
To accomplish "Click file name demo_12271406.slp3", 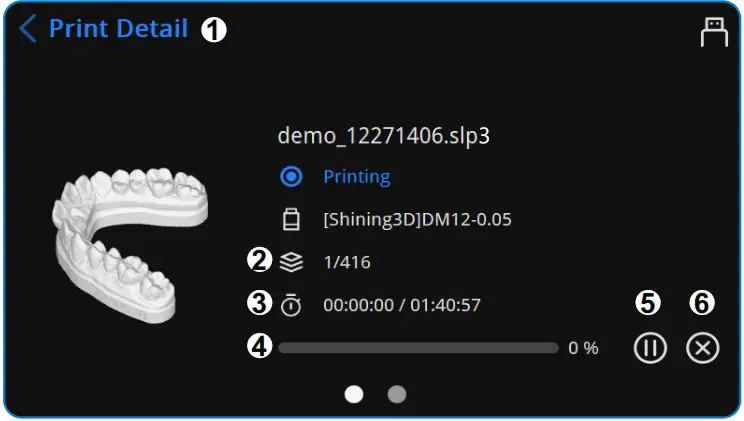I will pyautogui.click(x=383, y=136).
